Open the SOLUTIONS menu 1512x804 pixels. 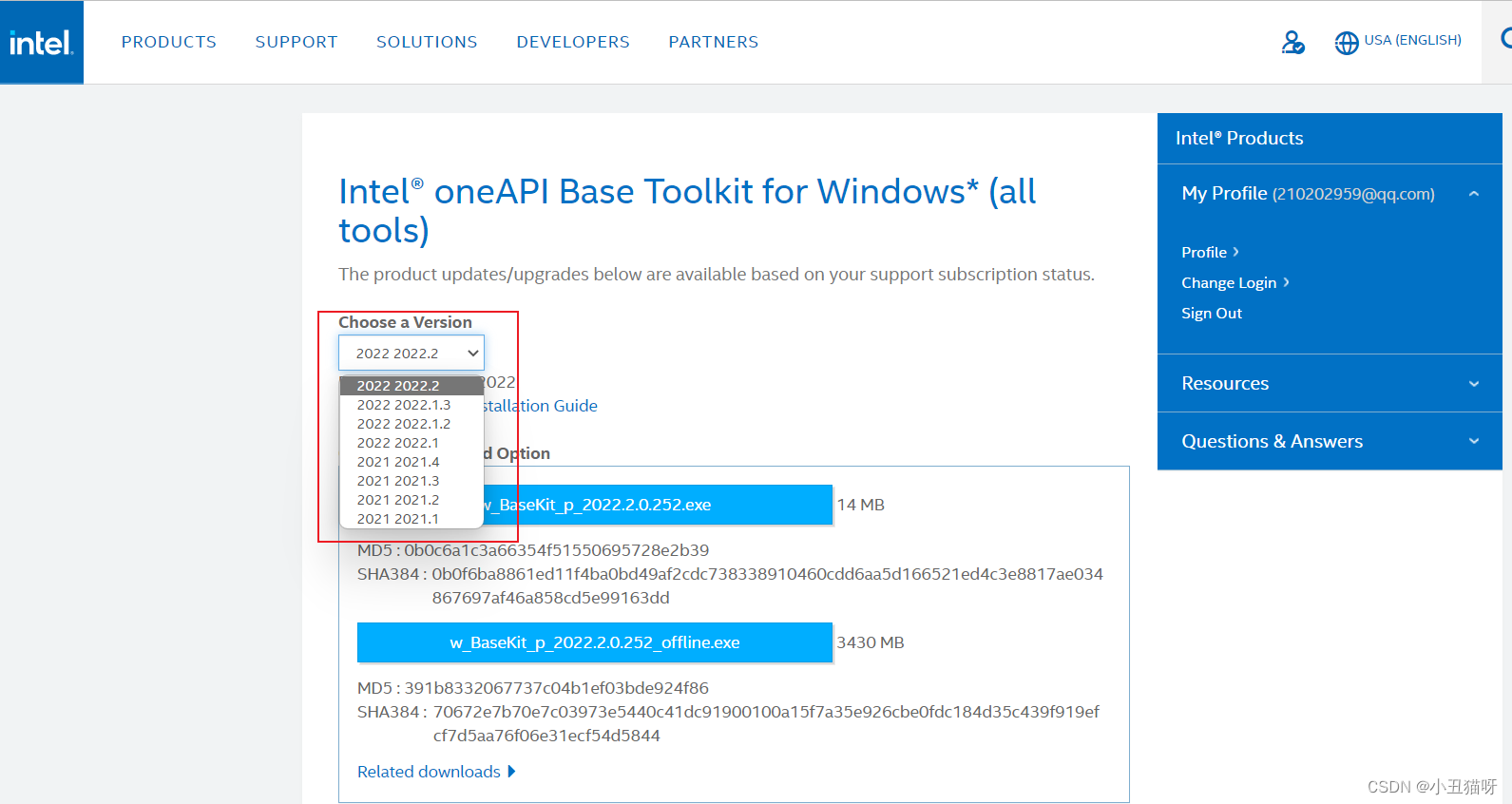427,42
